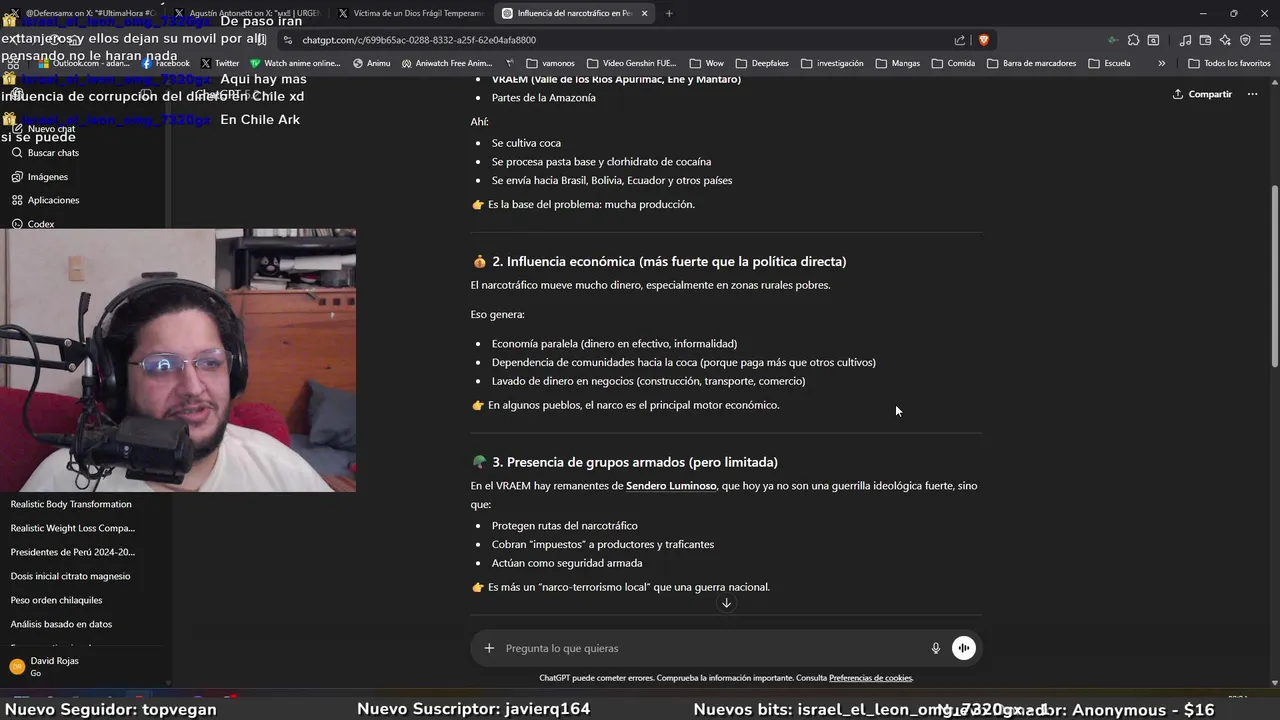Open the Twitter bookmark
The height and width of the screenshot is (720, 1280).
pos(220,63)
